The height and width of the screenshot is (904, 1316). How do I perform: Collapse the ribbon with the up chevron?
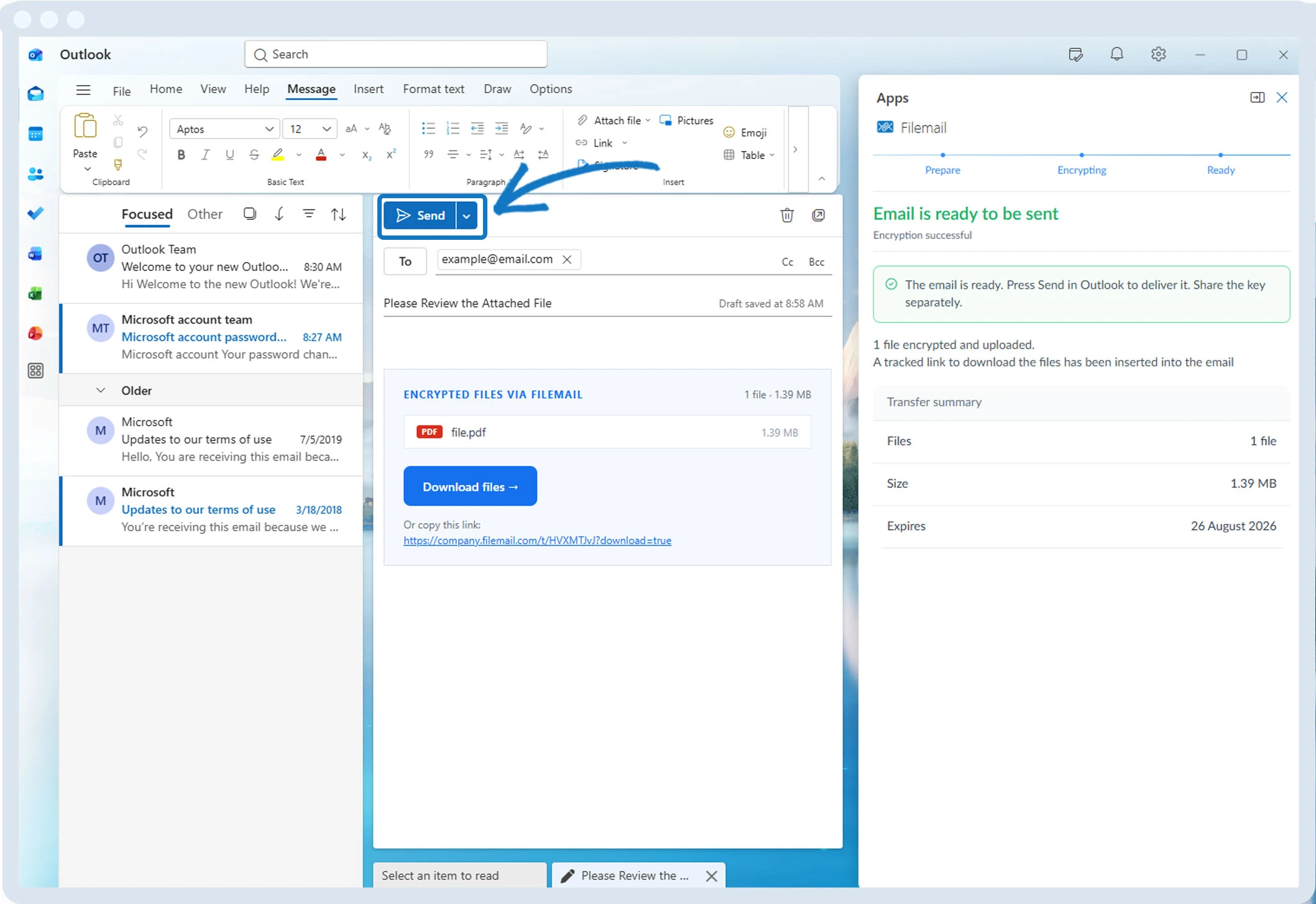pyautogui.click(x=822, y=179)
